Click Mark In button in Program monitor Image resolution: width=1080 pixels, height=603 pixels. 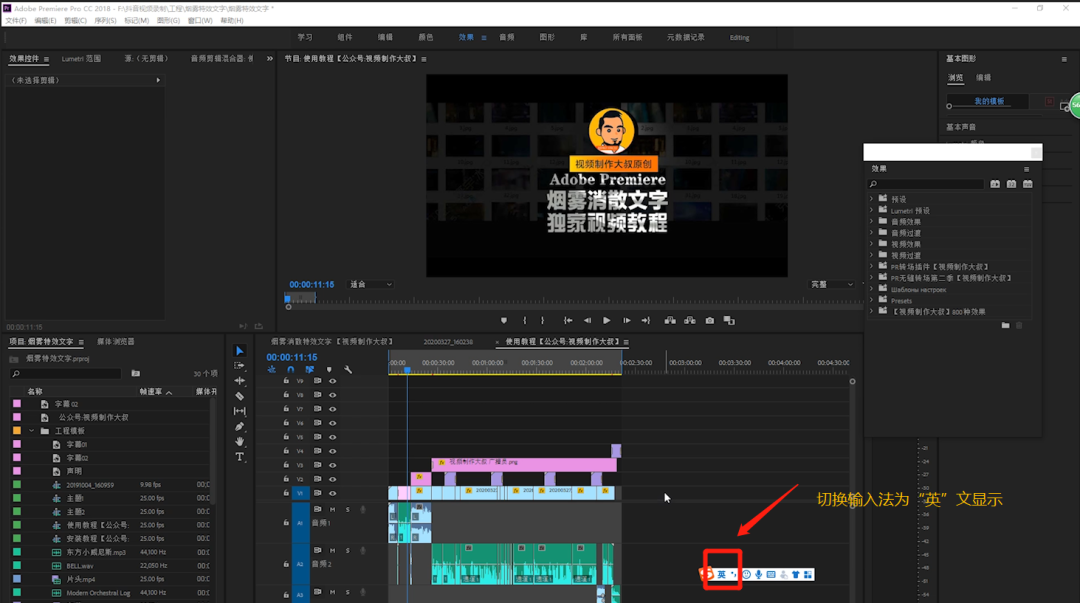coord(525,320)
